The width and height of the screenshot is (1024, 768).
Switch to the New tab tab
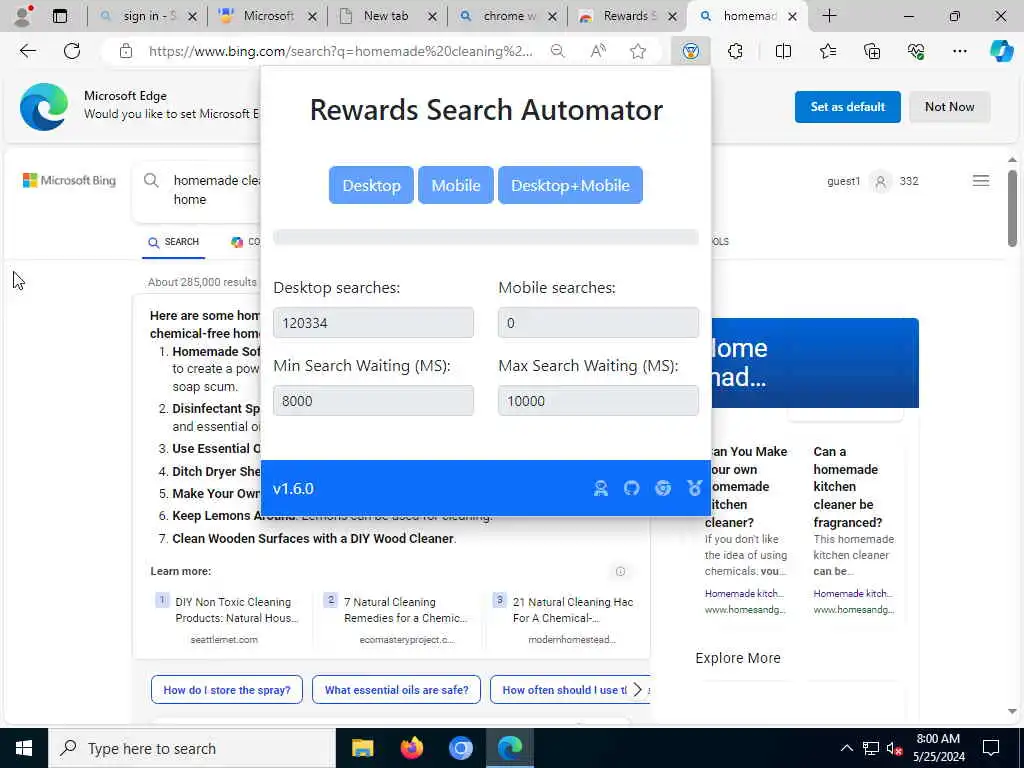pos(388,16)
